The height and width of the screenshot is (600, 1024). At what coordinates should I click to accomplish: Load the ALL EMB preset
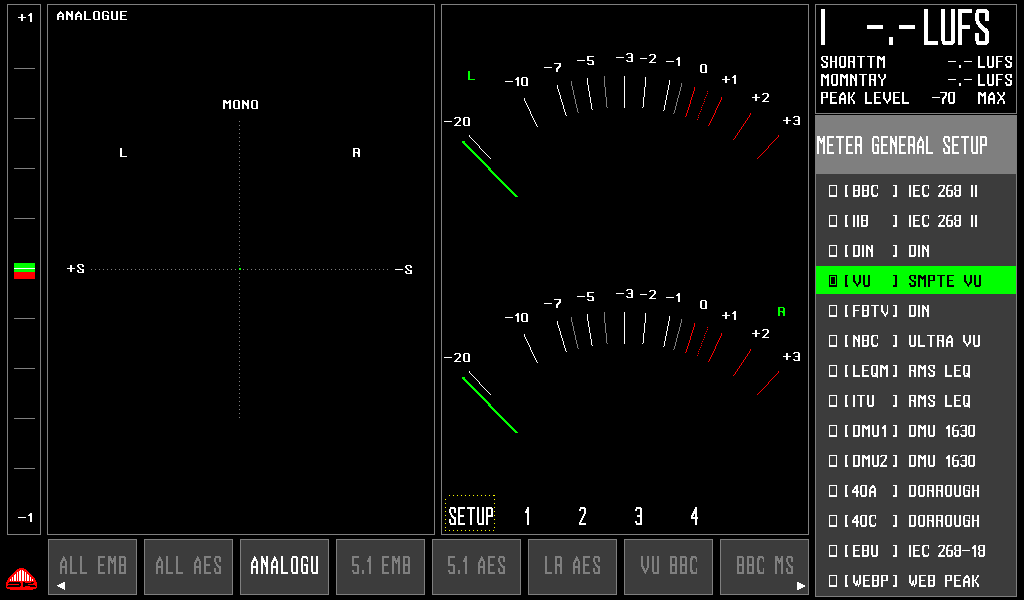click(x=93, y=566)
